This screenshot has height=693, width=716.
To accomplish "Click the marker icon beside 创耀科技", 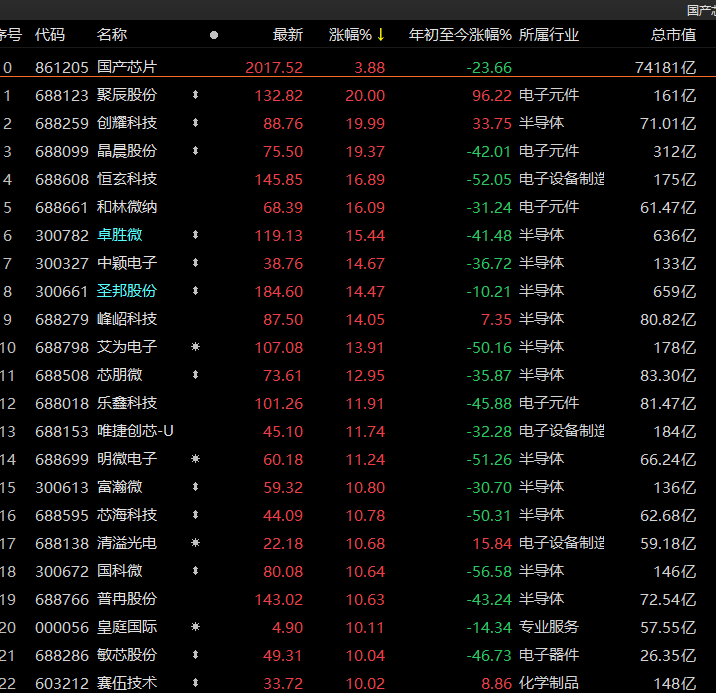I will [195, 123].
